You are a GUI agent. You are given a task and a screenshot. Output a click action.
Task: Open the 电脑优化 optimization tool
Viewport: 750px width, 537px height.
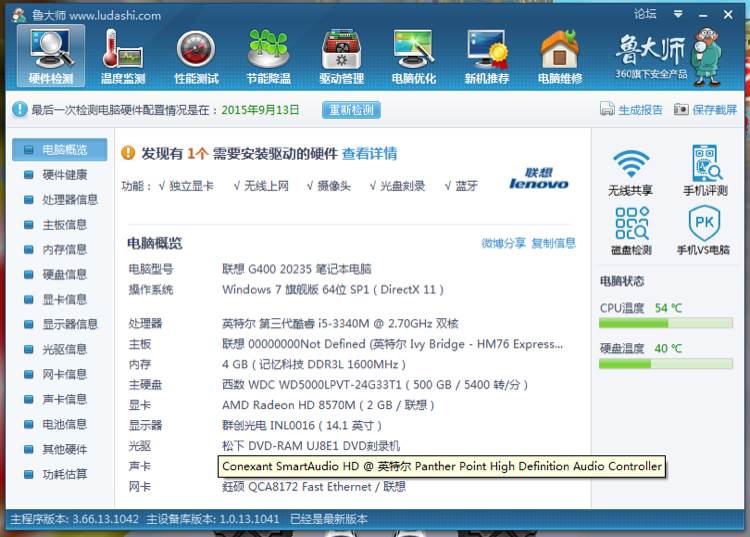(x=414, y=56)
